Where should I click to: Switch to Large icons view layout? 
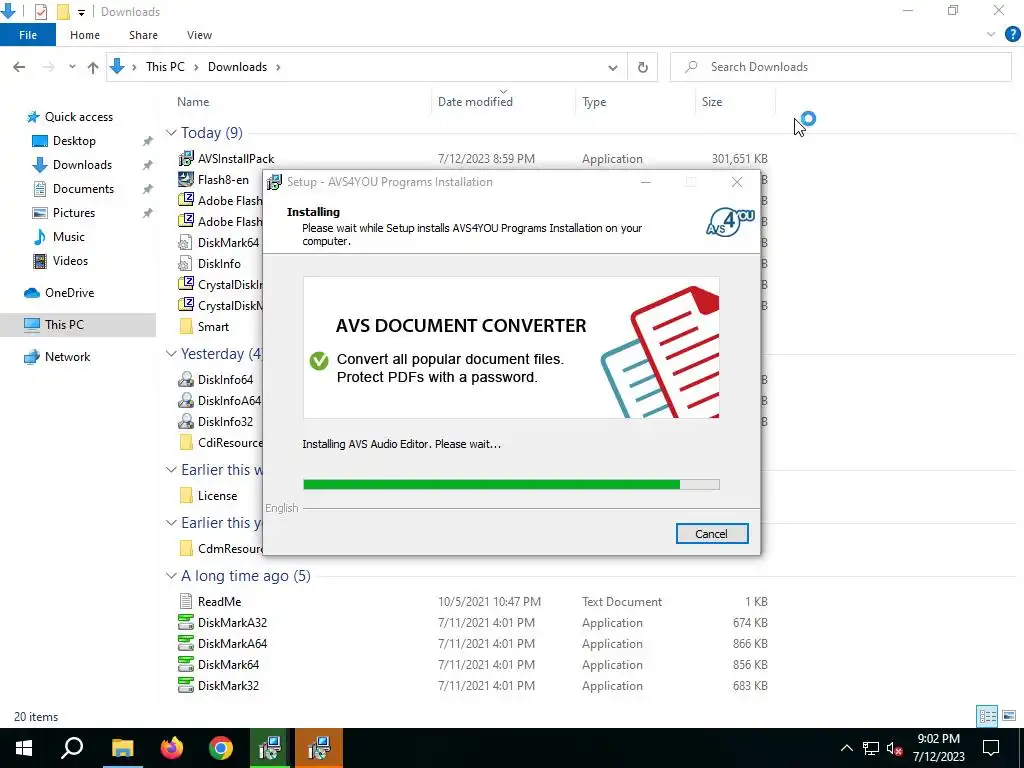click(1009, 716)
